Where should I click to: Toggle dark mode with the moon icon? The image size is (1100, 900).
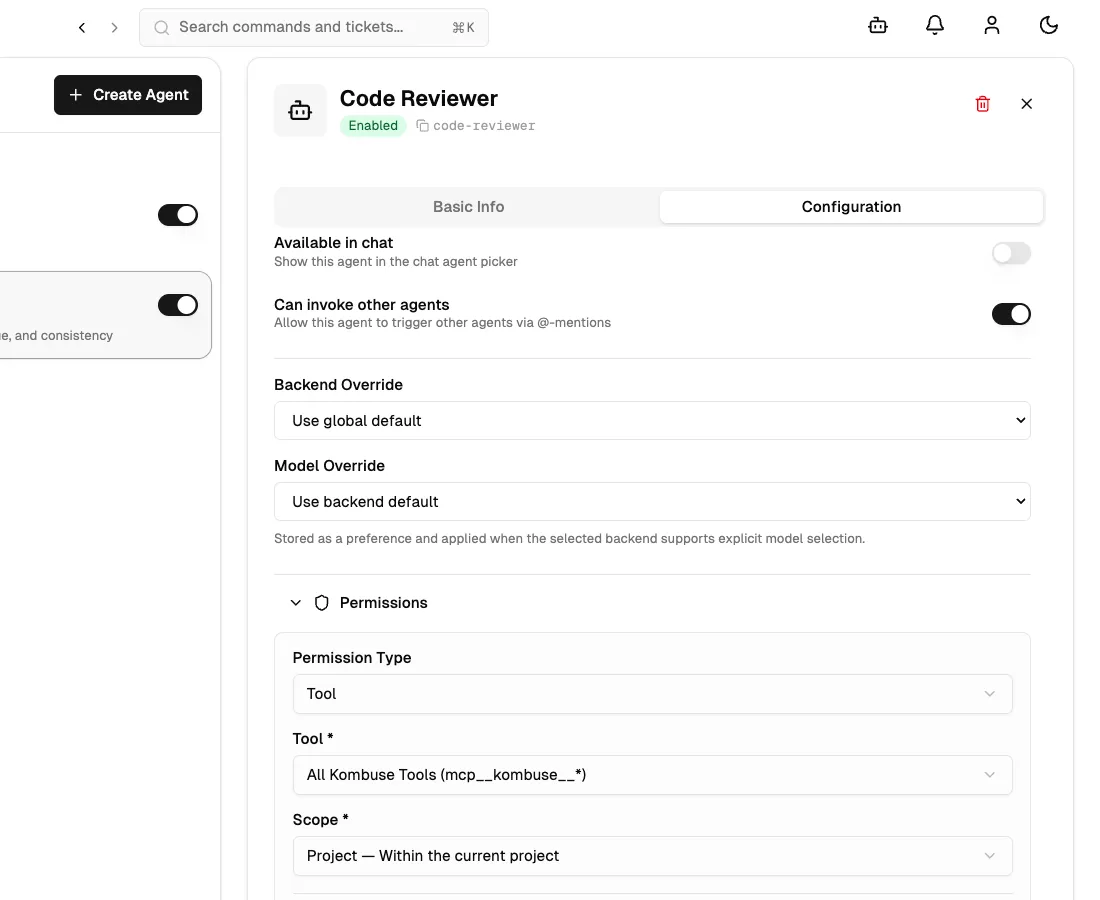tap(1049, 25)
